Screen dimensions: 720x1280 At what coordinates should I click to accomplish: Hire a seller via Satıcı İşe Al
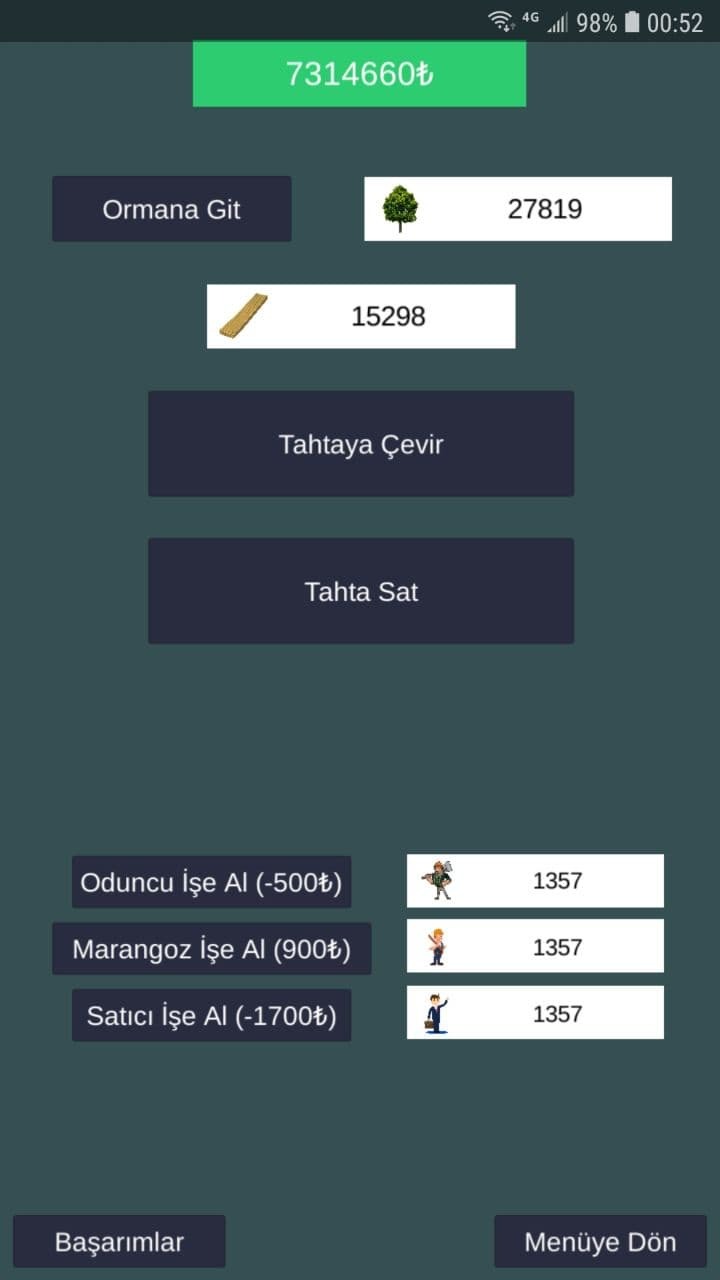pos(211,1014)
